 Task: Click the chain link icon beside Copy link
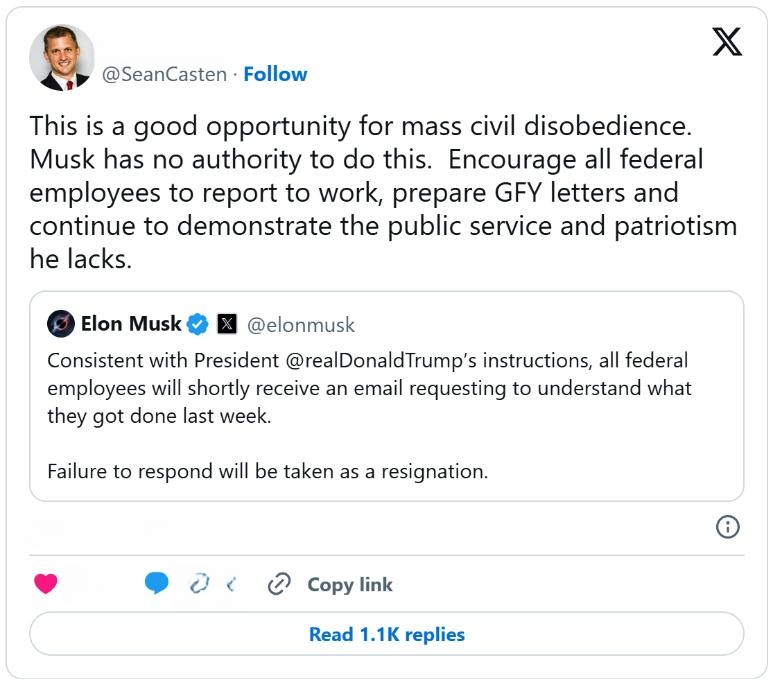[x=279, y=584]
